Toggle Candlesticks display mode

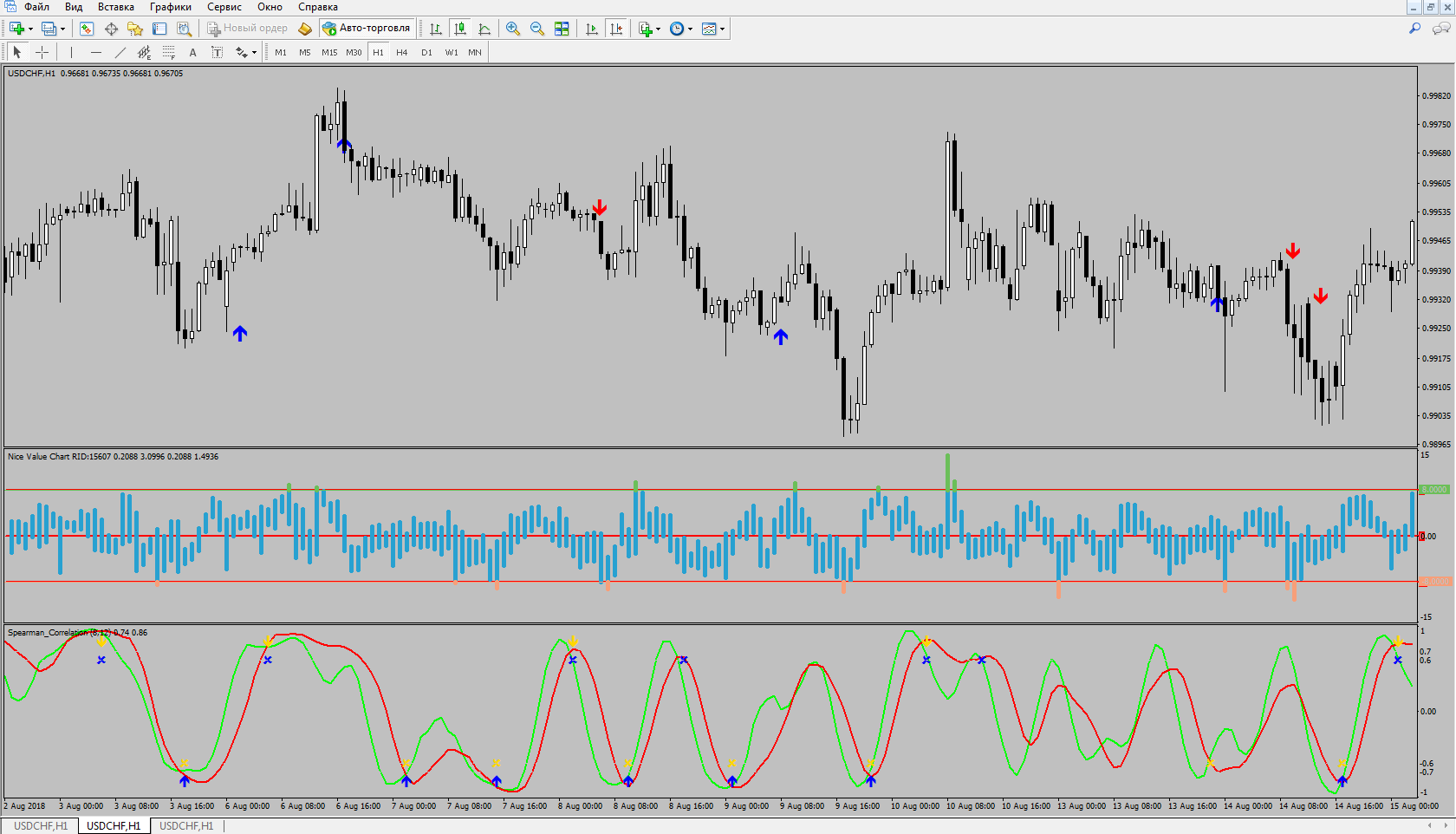click(x=460, y=29)
